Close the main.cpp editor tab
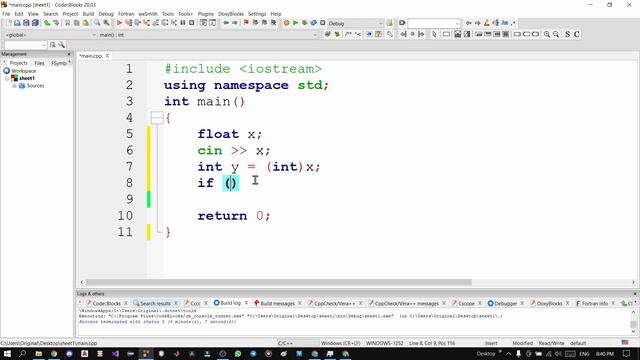 click(x=107, y=56)
